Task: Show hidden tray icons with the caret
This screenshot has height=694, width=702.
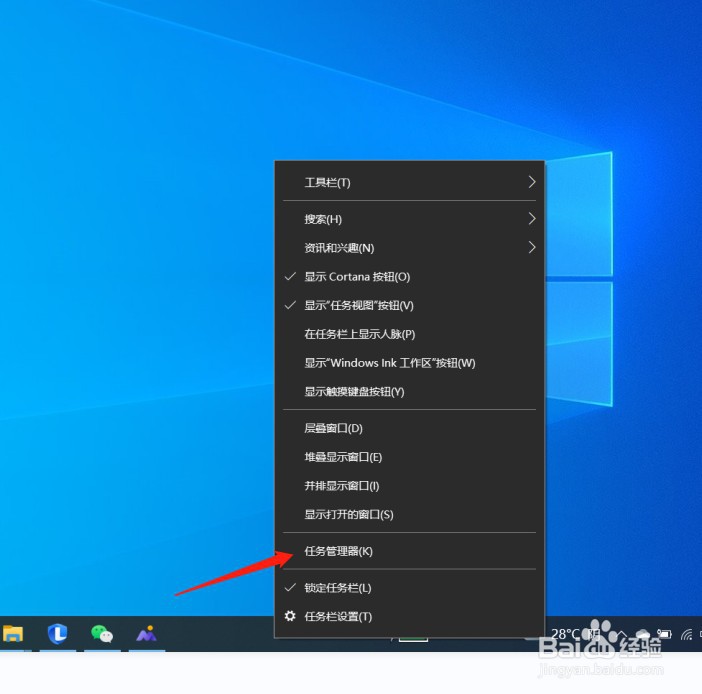Action: pyautogui.click(x=622, y=634)
